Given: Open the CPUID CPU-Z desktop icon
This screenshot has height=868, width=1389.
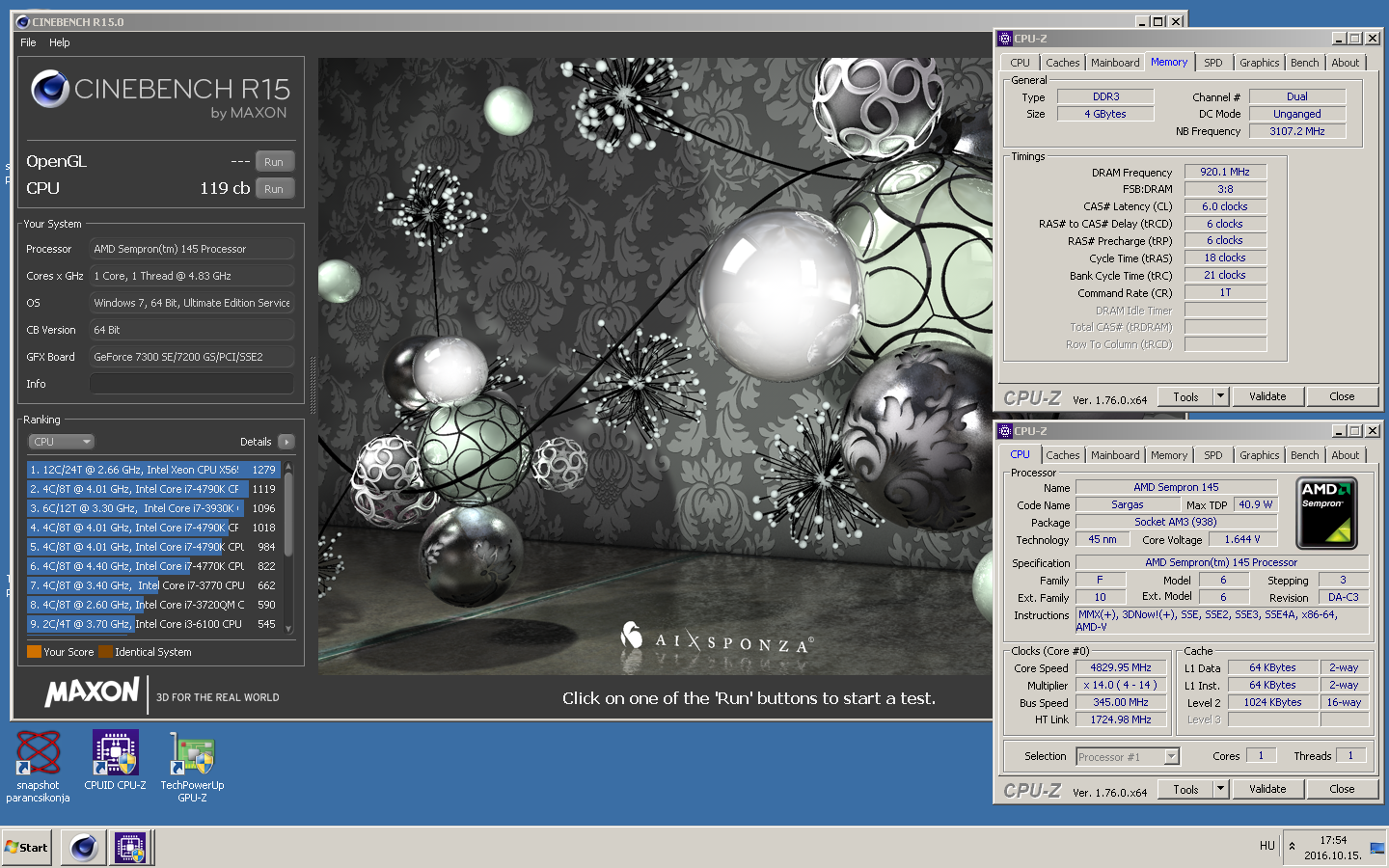Looking at the screenshot, I should [115, 760].
